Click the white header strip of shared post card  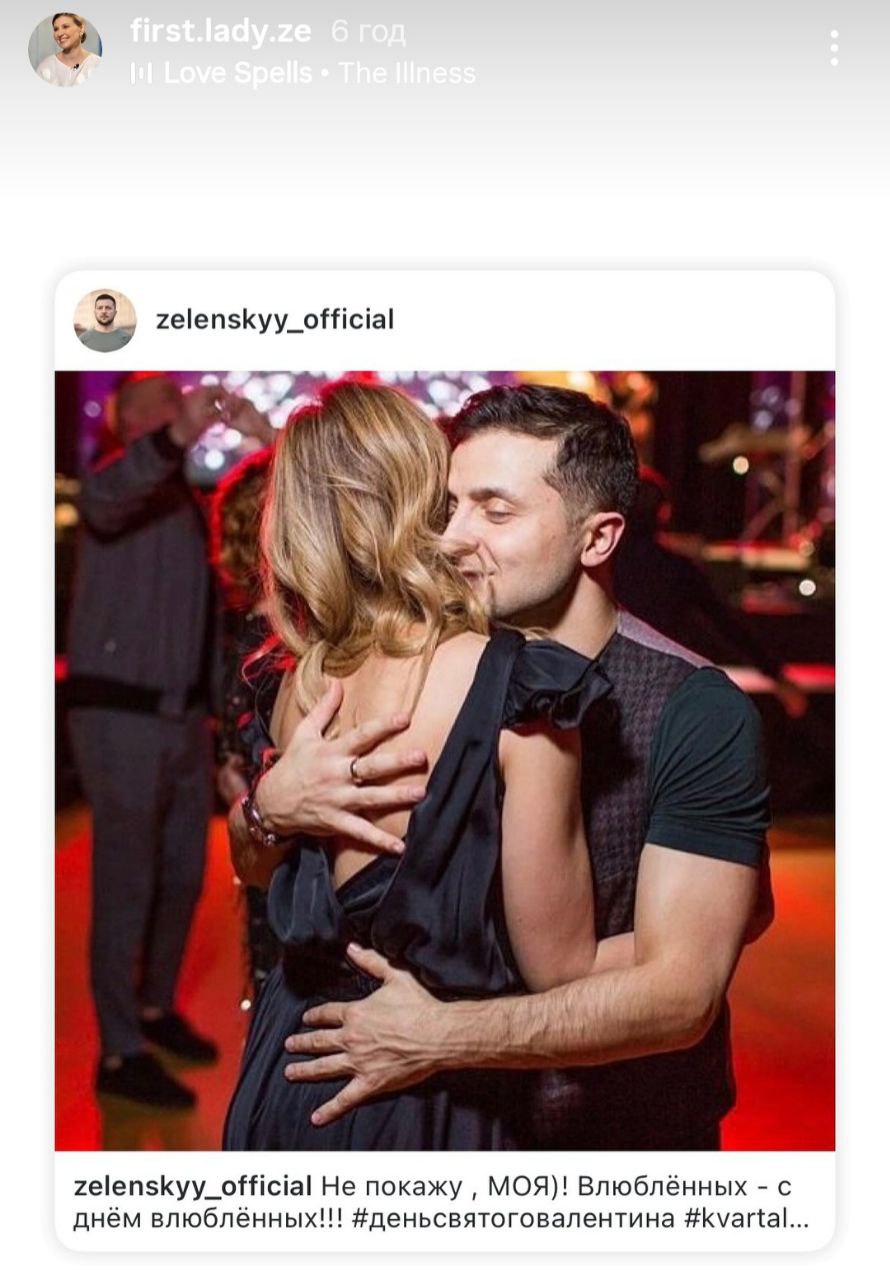pyautogui.click(x=600, y=320)
